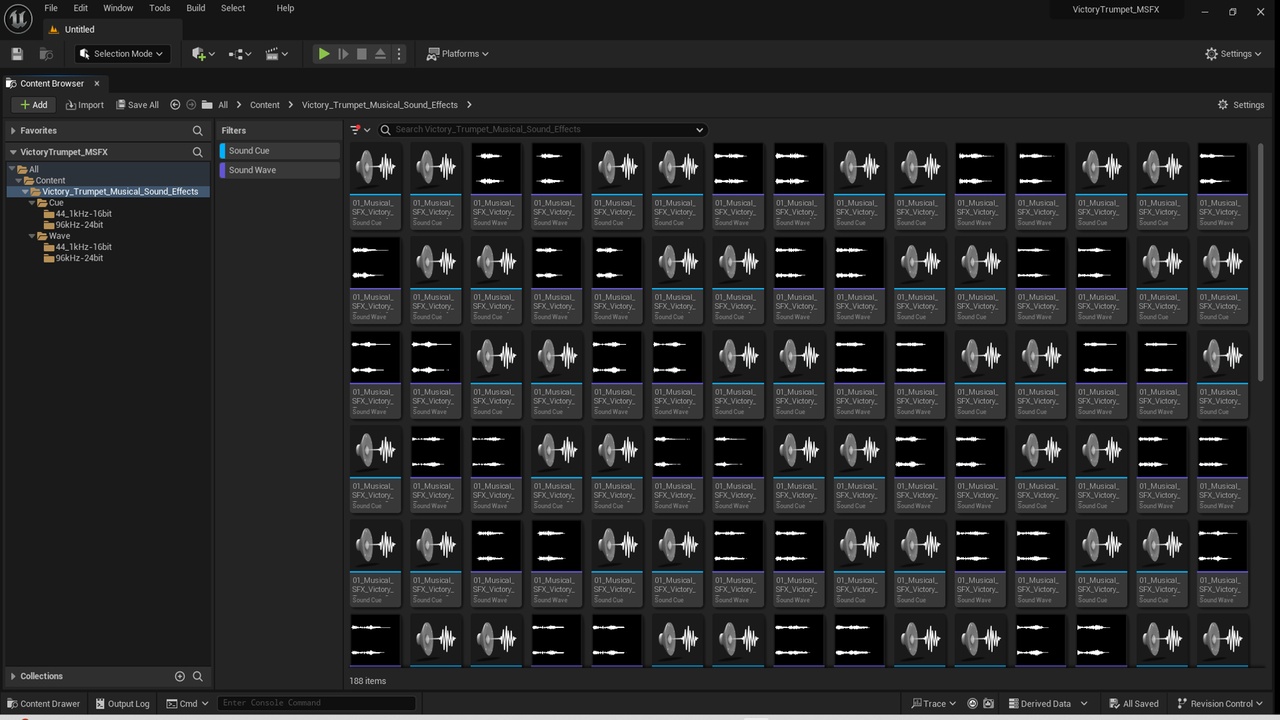Click the advance single frame button
The width and height of the screenshot is (1280, 720).
pos(343,54)
